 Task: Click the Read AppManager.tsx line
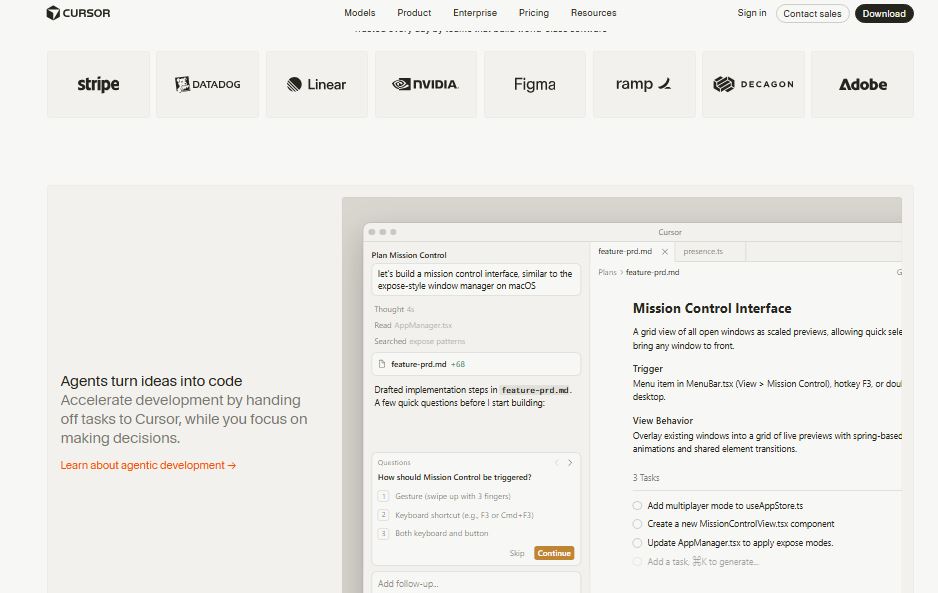point(413,326)
